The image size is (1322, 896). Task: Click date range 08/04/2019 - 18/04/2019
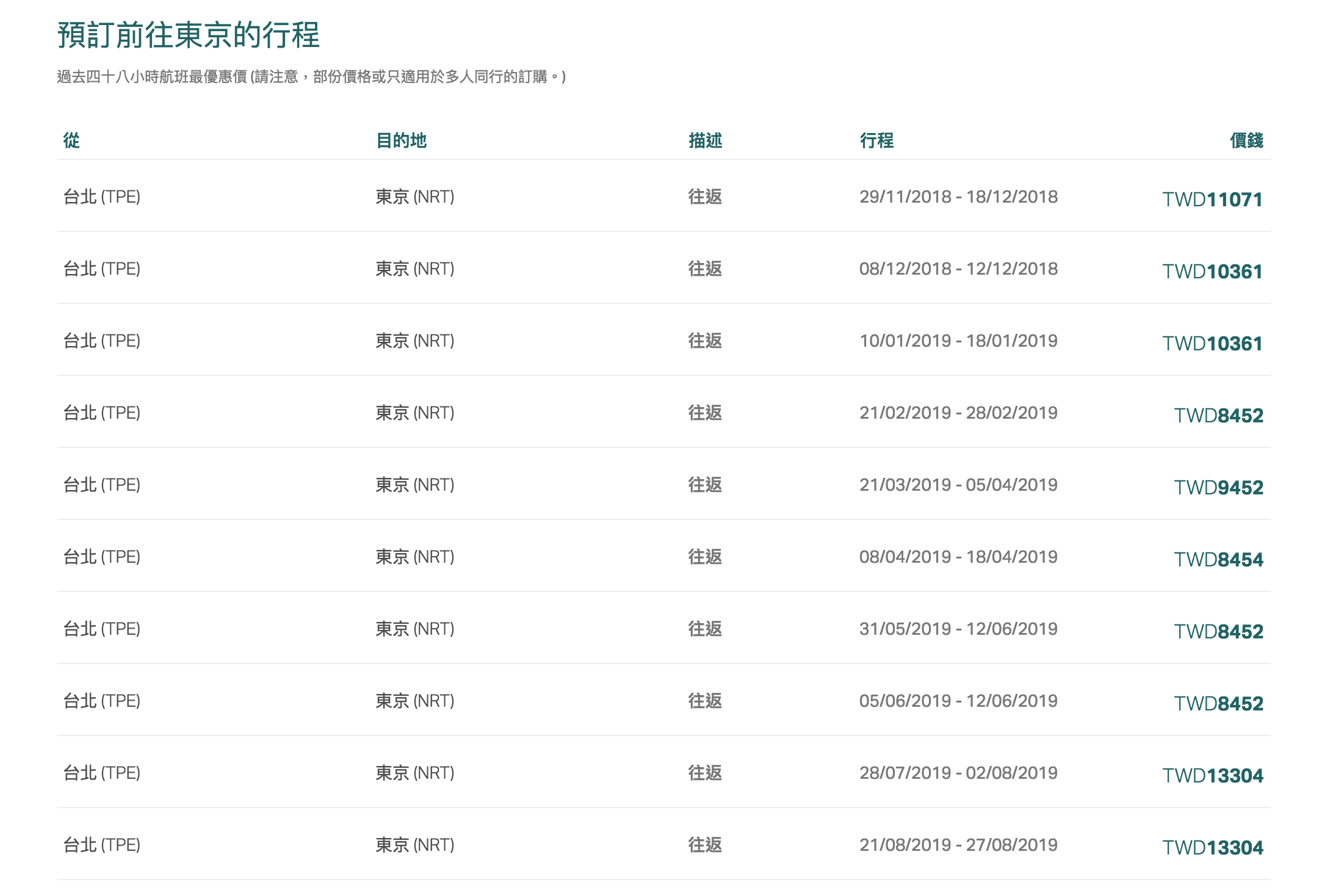click(958, 557)
